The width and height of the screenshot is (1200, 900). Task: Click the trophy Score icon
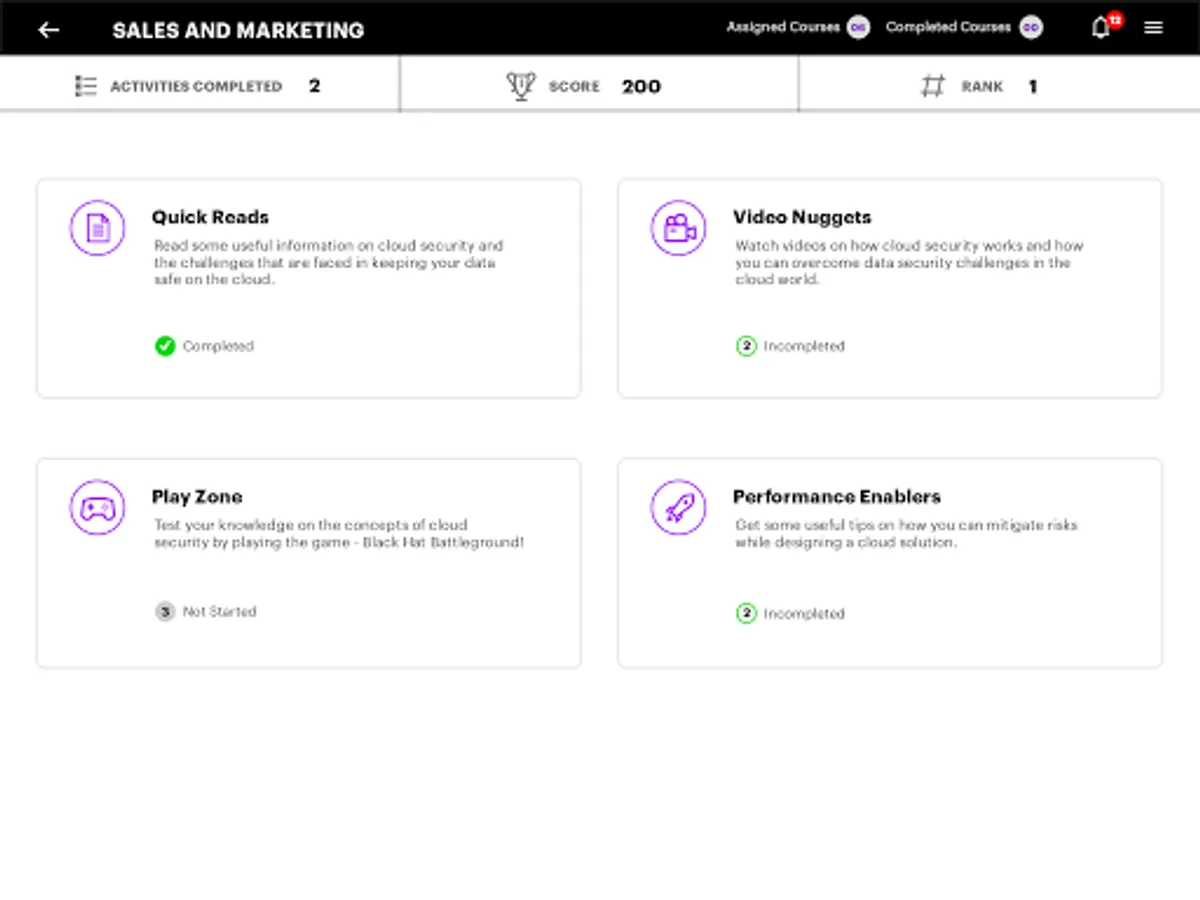pyautogui.click(x=521, y=86)
